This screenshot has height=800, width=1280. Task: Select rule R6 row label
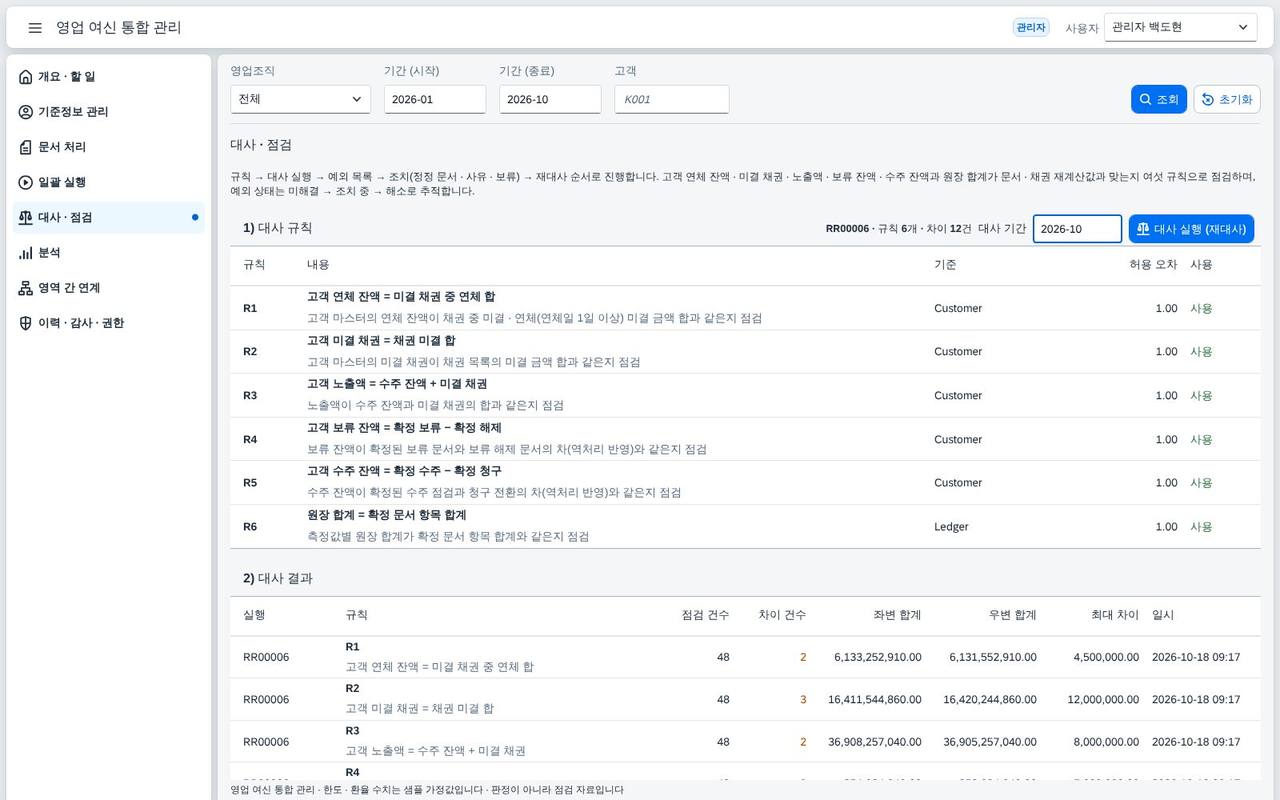pos(250,527)
